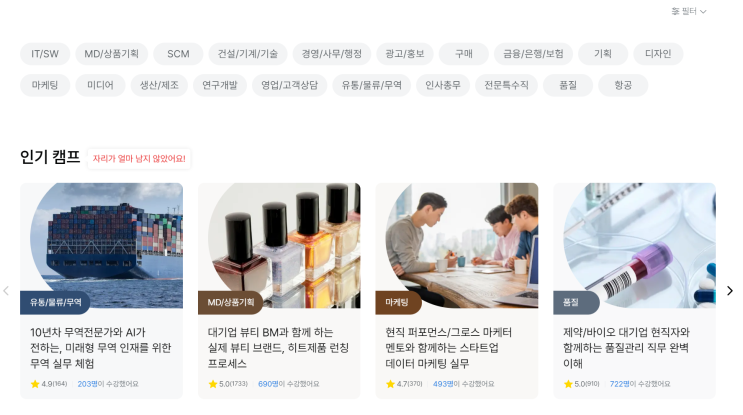Select the 항공 category chip

tap(623, 85)
